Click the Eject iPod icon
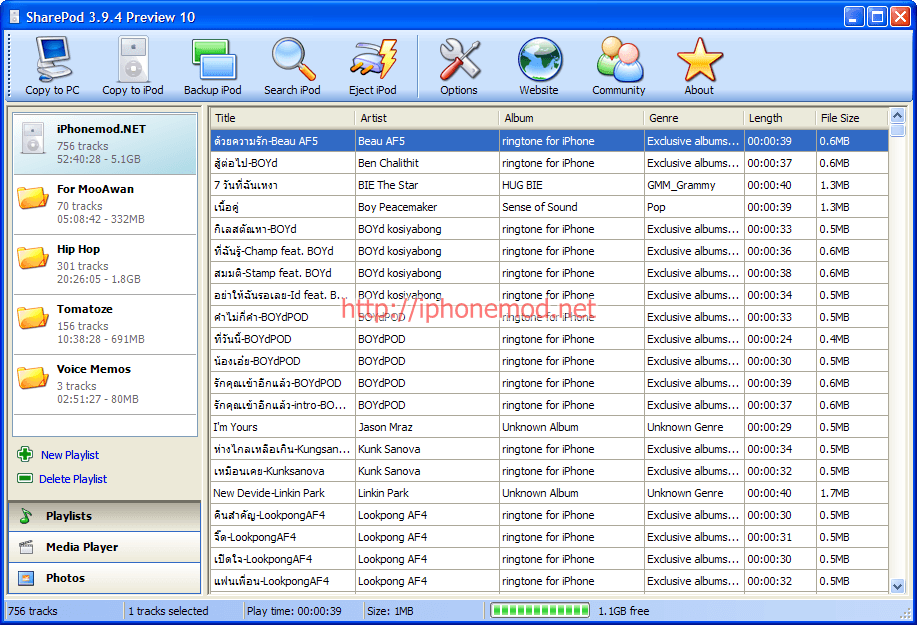 tap(373, 59)
